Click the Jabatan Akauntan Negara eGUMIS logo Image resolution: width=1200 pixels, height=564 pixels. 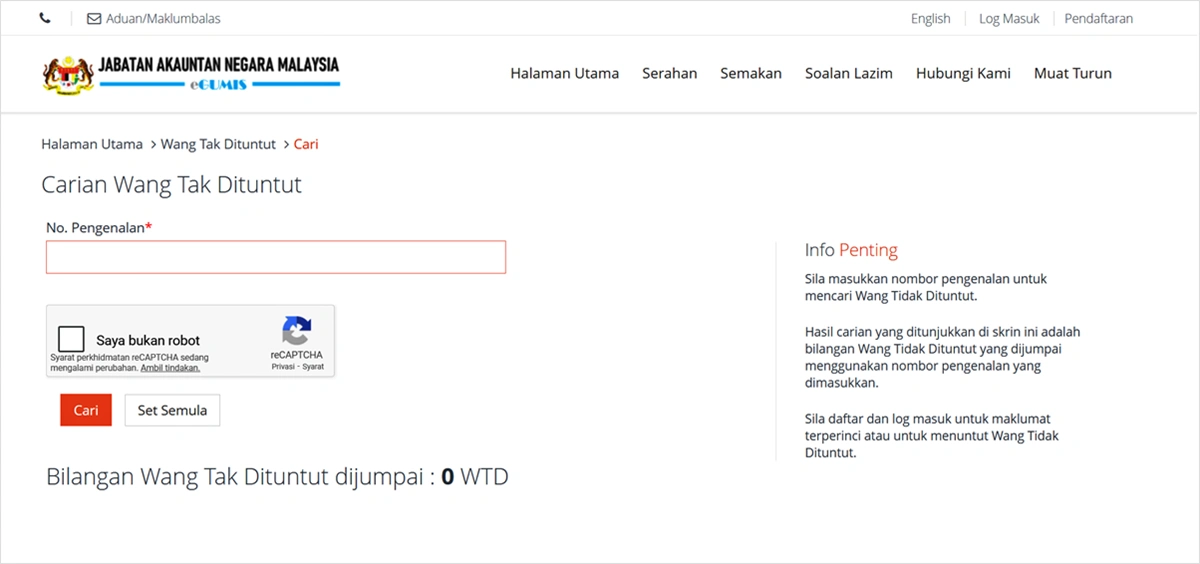coord(191,73)
